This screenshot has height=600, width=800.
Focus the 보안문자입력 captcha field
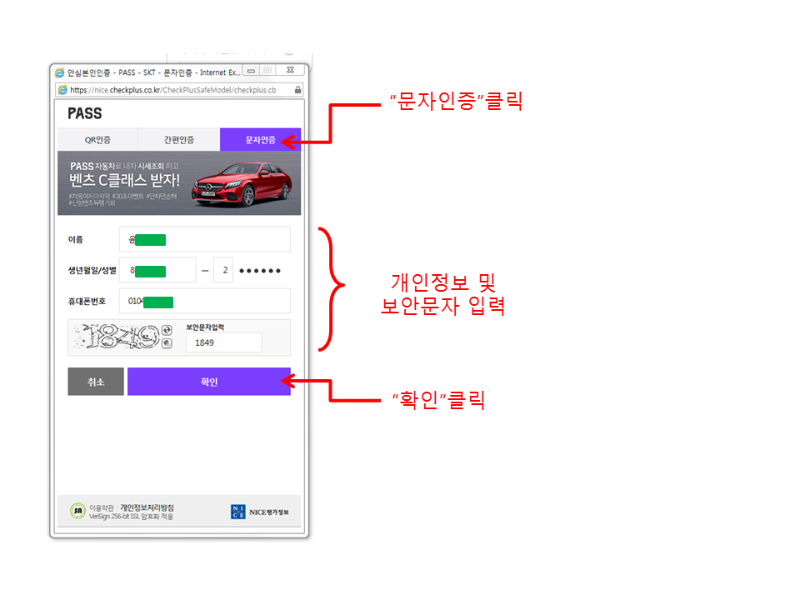pyautogui.click(x=224, y=343)
